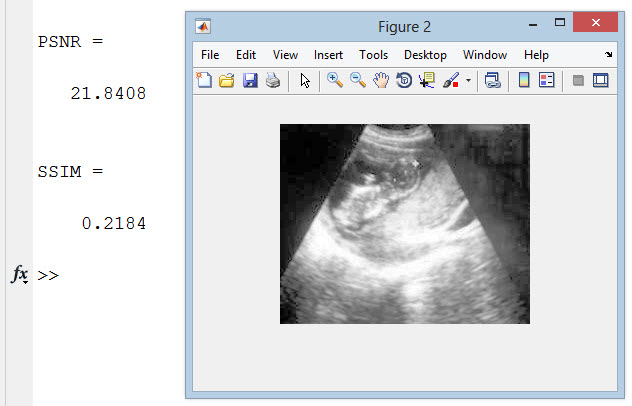Save the figure with the floppy icon

[x=250, y=80]
